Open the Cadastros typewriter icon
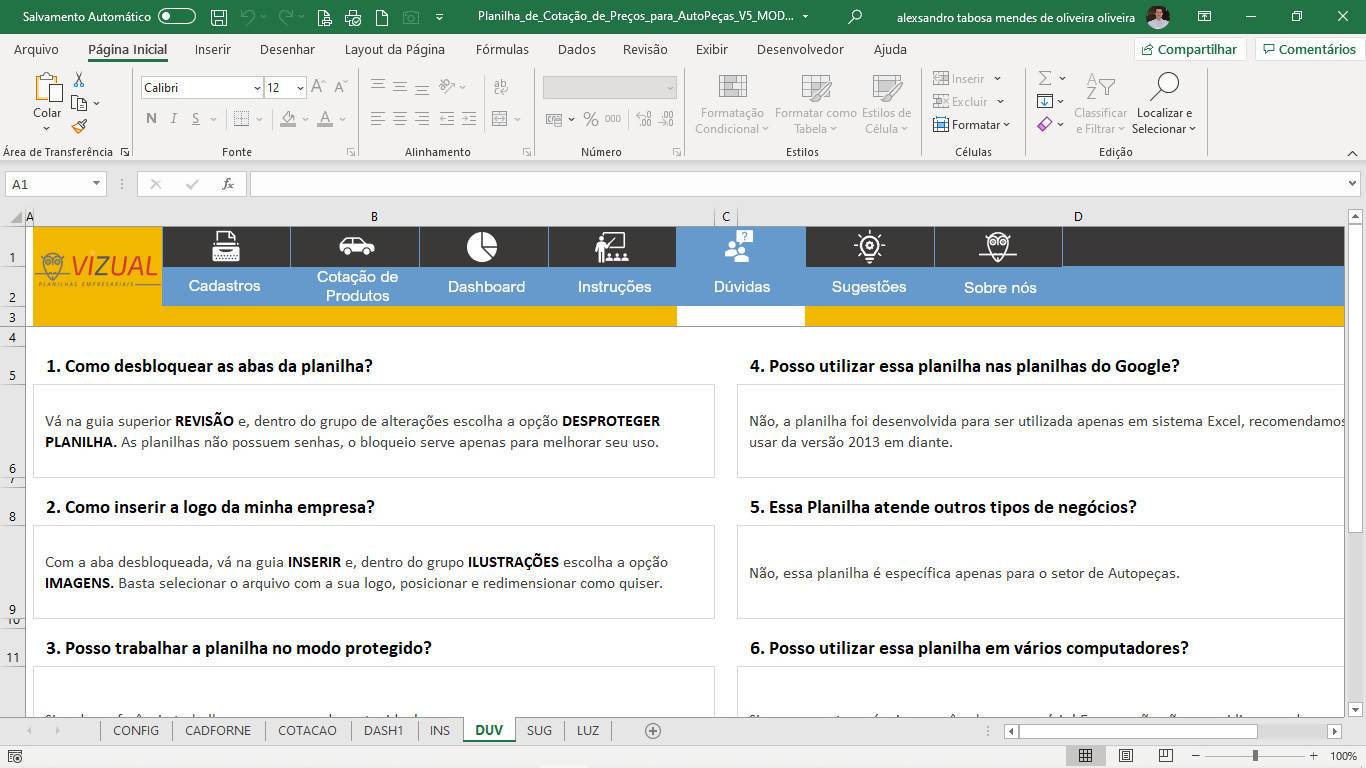This screenshot has width=1366, height=768. point(225,246)
